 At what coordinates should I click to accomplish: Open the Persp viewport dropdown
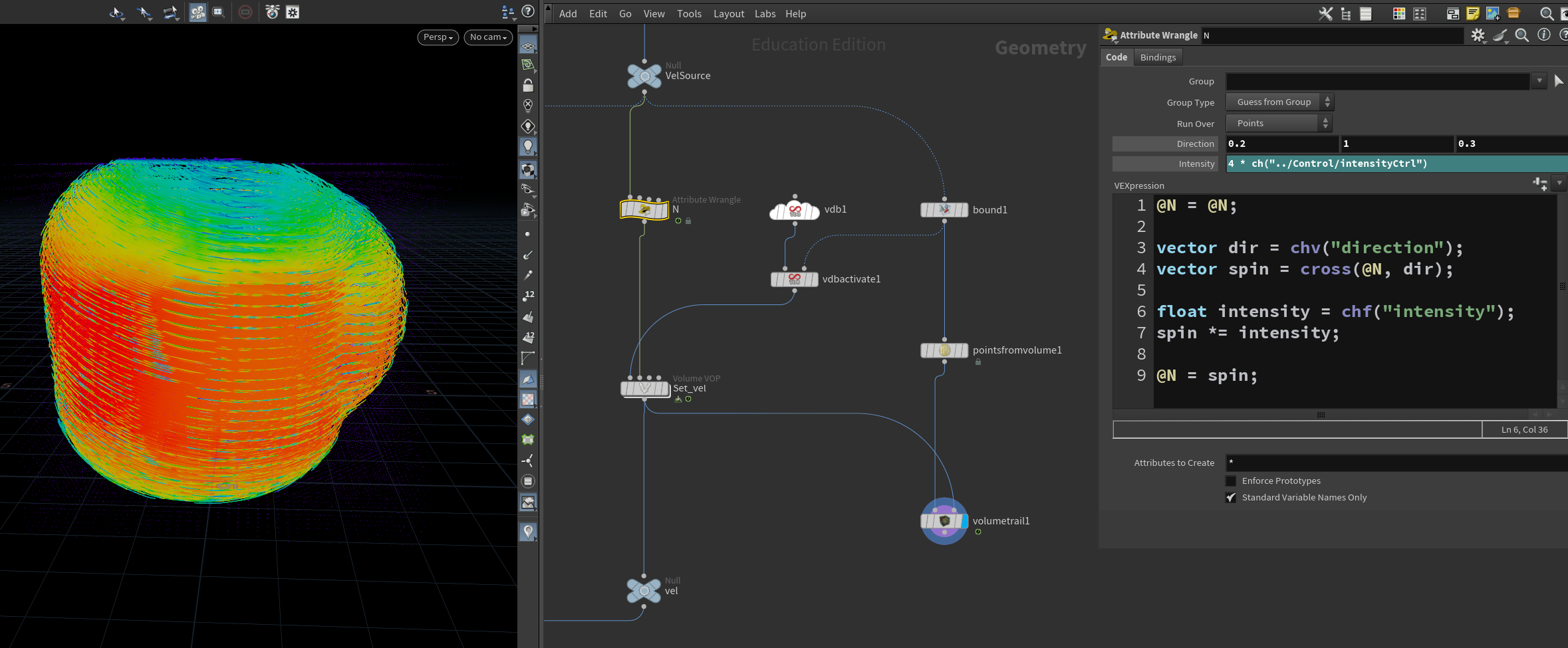pyautogui.click(x=438, y=37)
